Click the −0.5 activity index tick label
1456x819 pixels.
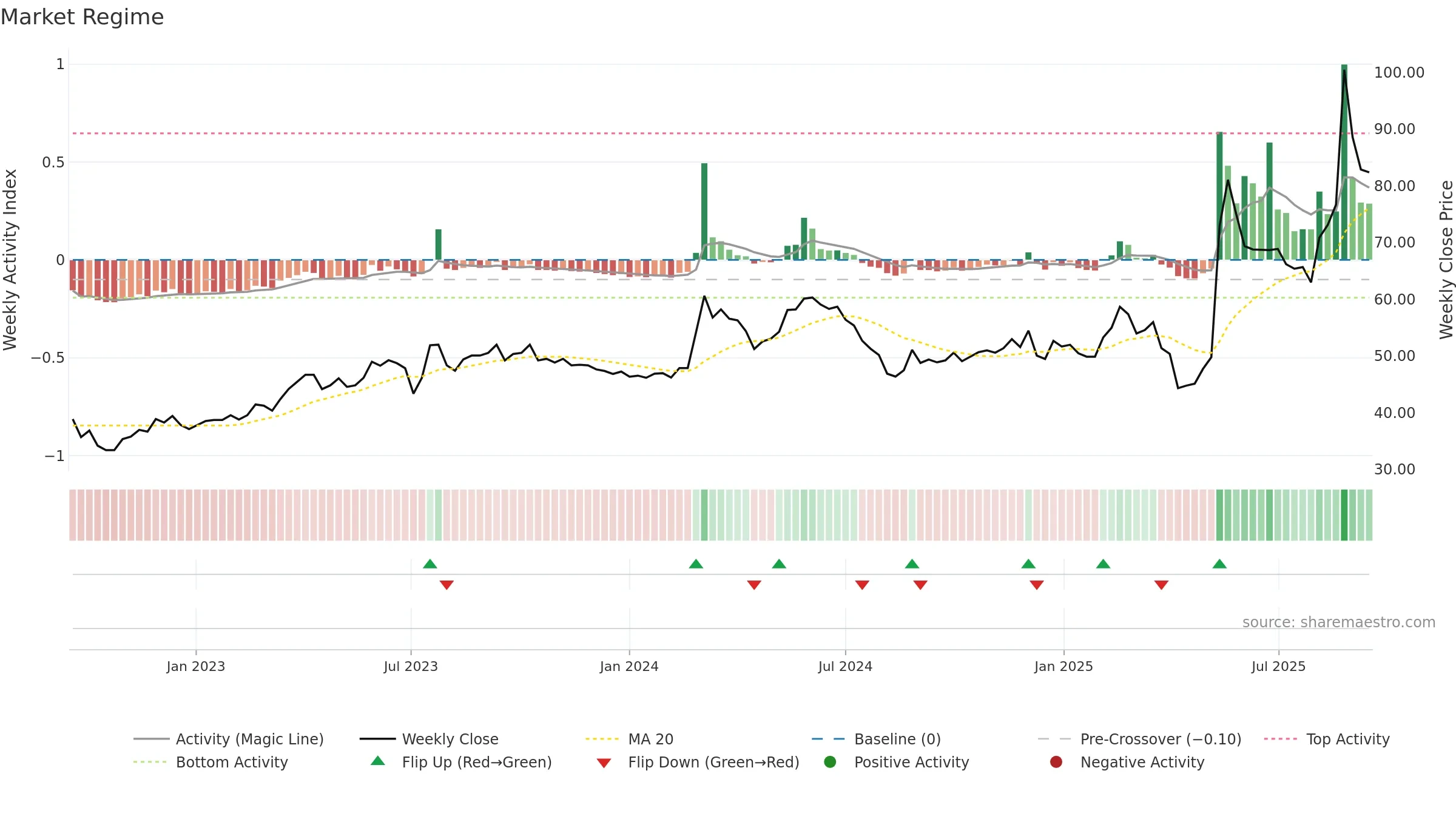(x=48, y=357)
